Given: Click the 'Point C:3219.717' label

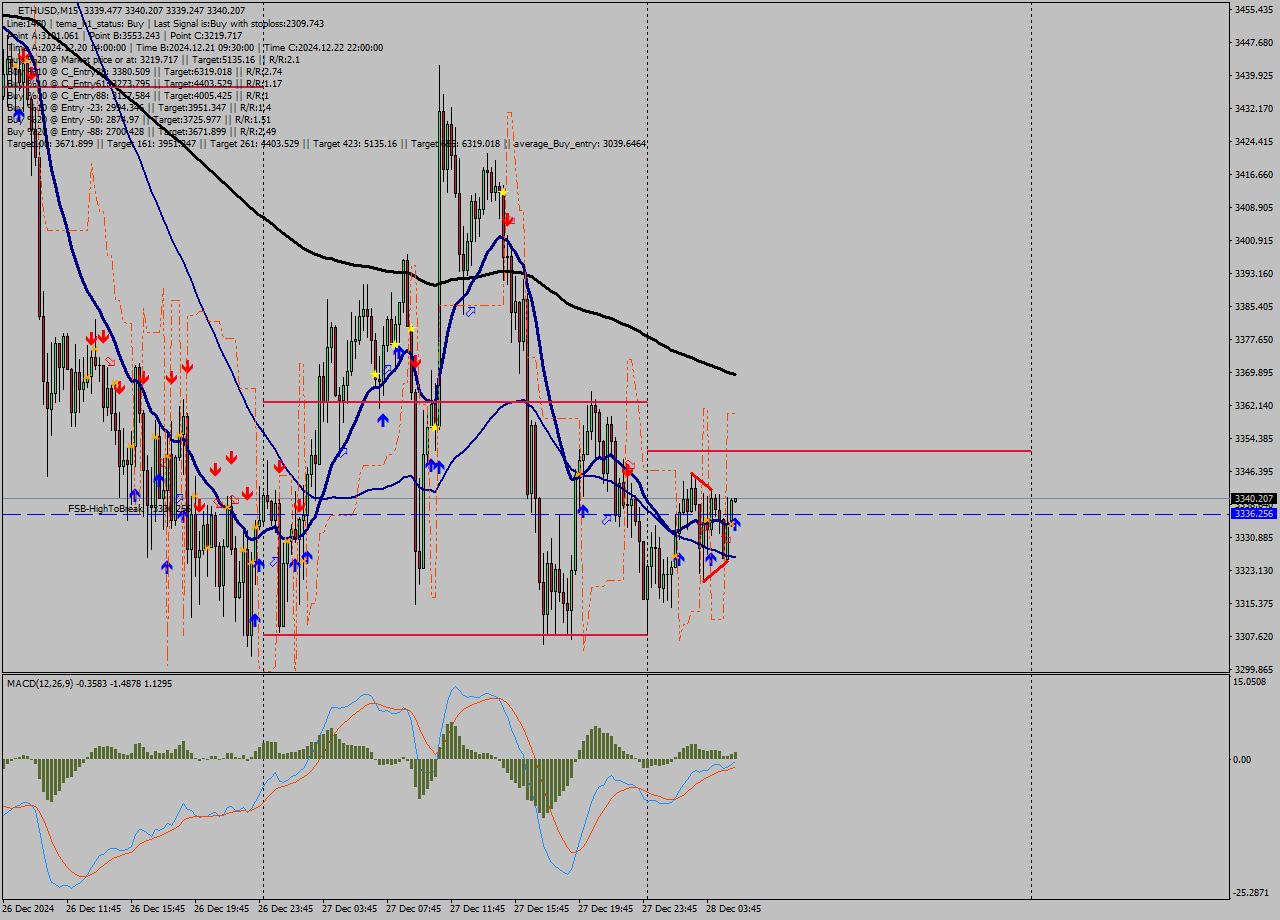Looking at the screenshot, I should (206, 35).
